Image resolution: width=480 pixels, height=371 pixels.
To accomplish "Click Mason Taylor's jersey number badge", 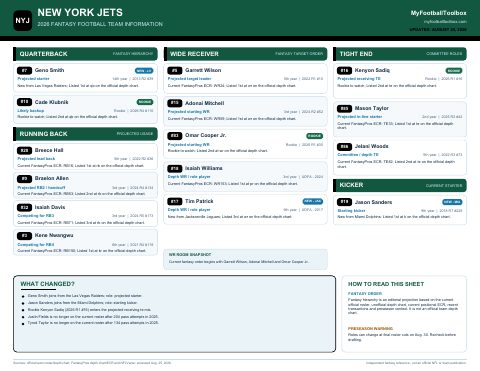I will coord(344,108).
